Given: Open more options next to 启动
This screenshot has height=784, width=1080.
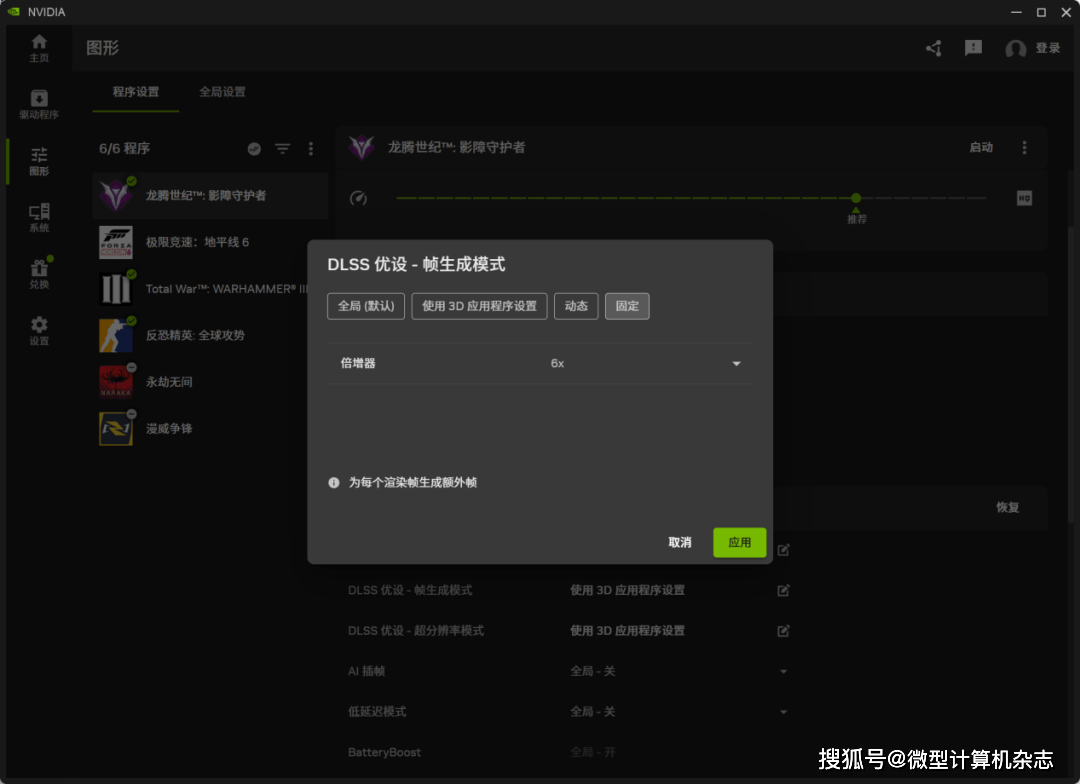Looking at the screenshot, I should (x=1024, y=147).
